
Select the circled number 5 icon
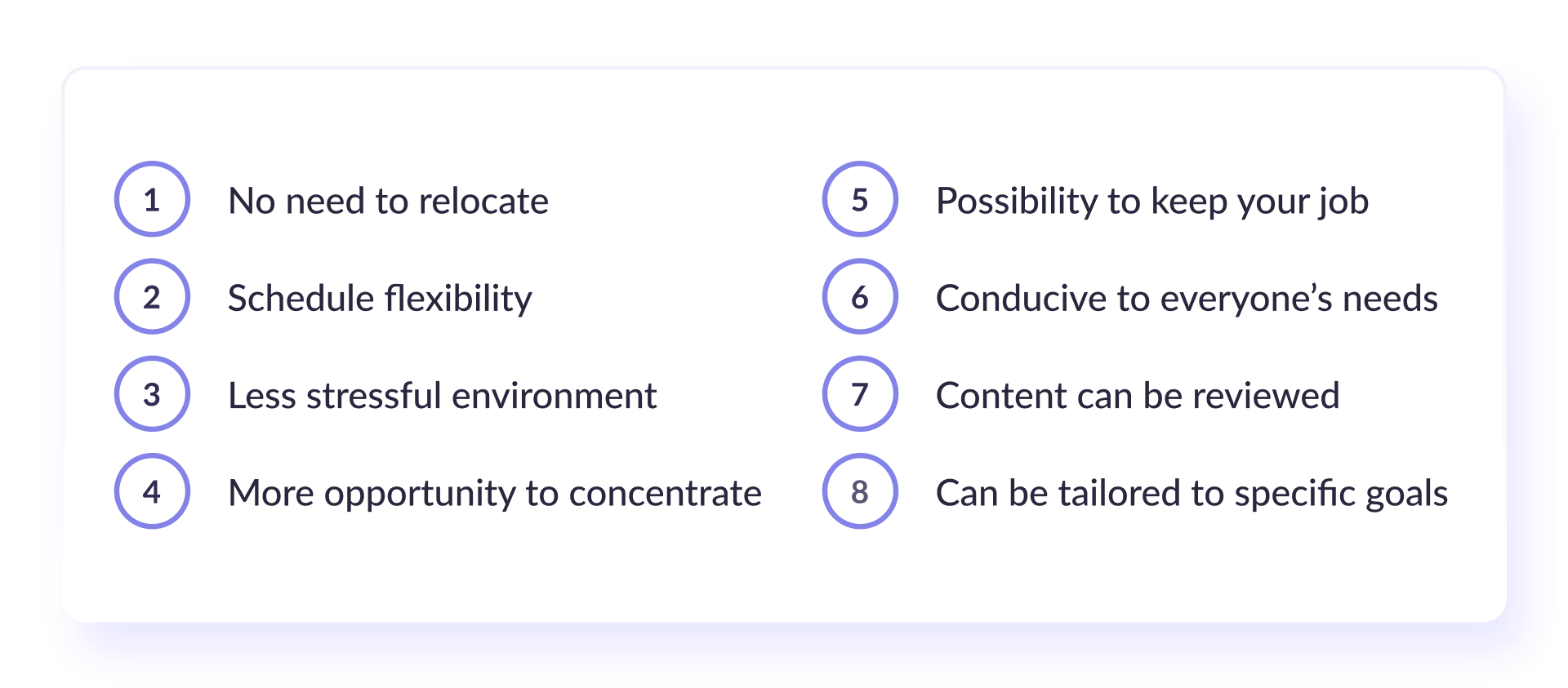point(860,199)
